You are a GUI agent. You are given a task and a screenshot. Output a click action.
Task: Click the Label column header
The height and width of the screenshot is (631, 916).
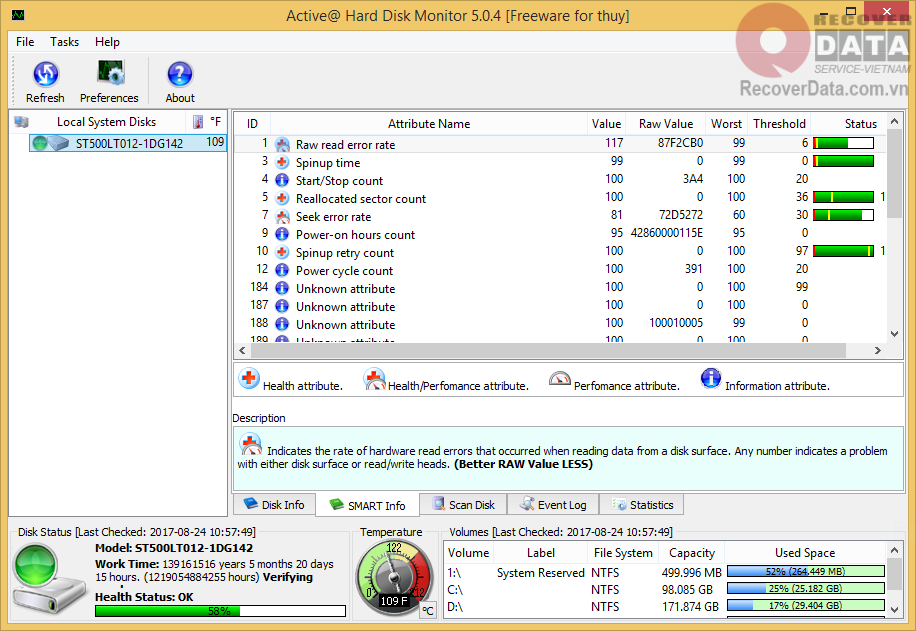tap(540, 553)
